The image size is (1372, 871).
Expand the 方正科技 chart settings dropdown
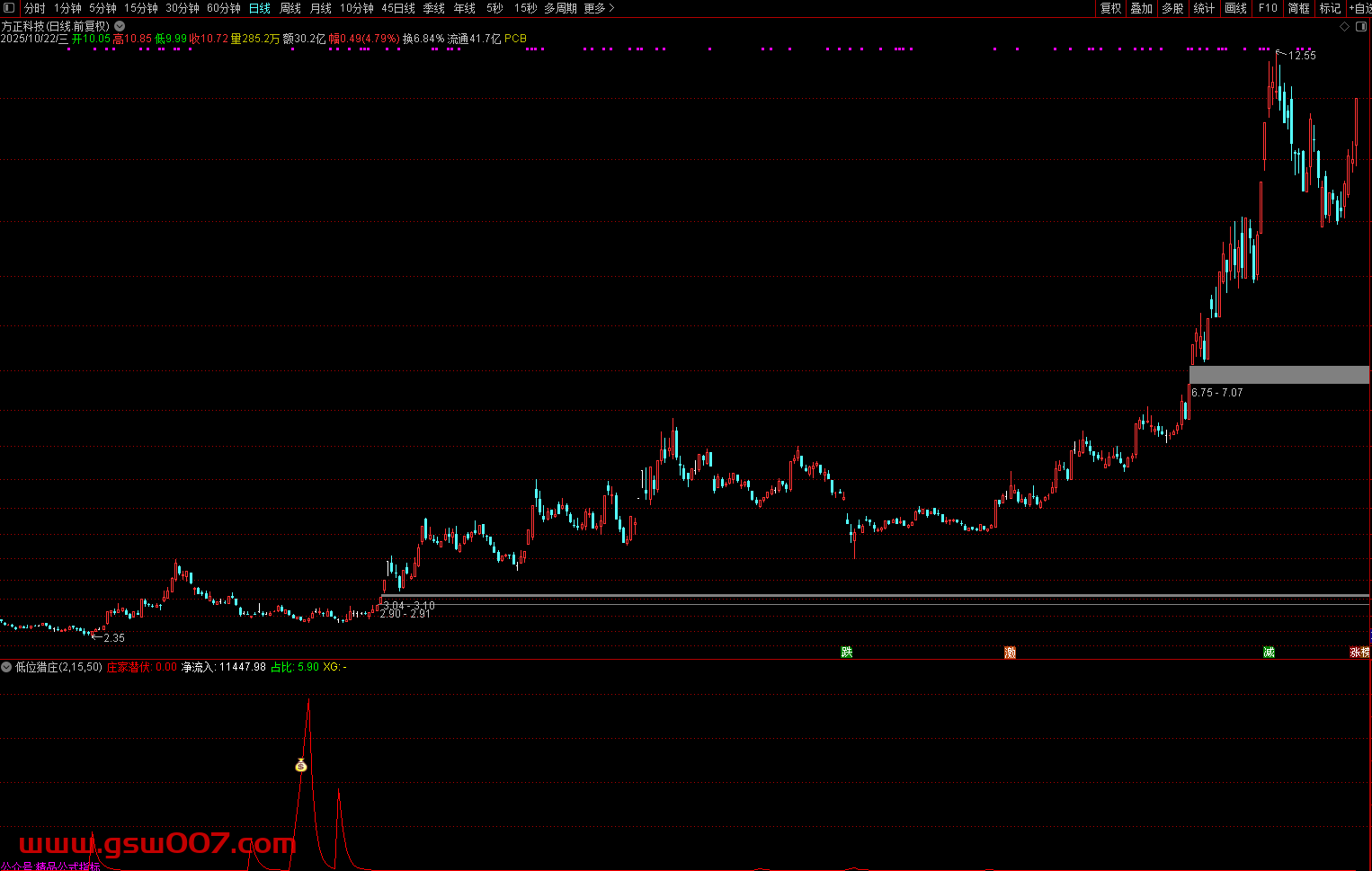point(120,27)
